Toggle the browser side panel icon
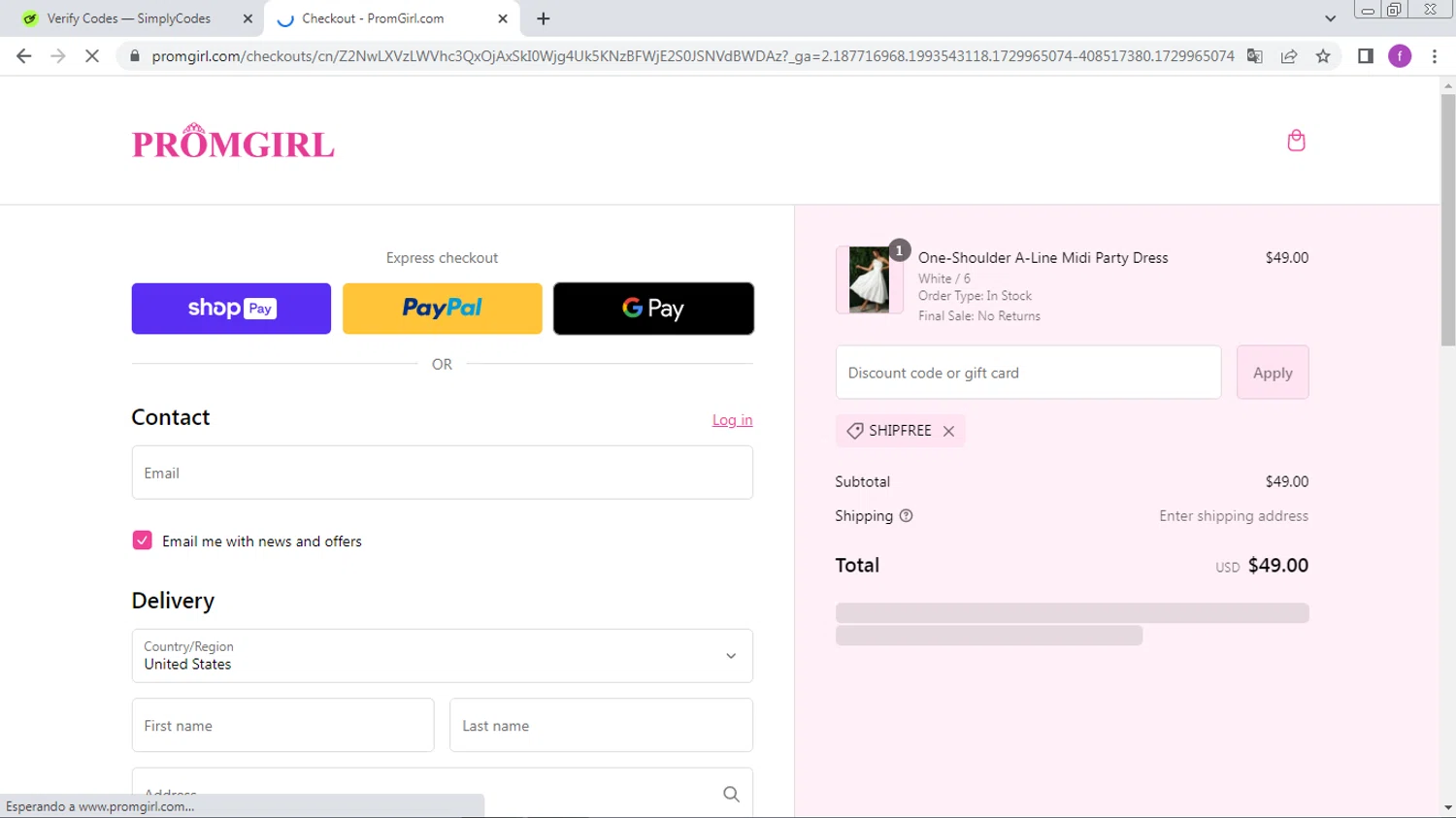 coord(1366,56)
